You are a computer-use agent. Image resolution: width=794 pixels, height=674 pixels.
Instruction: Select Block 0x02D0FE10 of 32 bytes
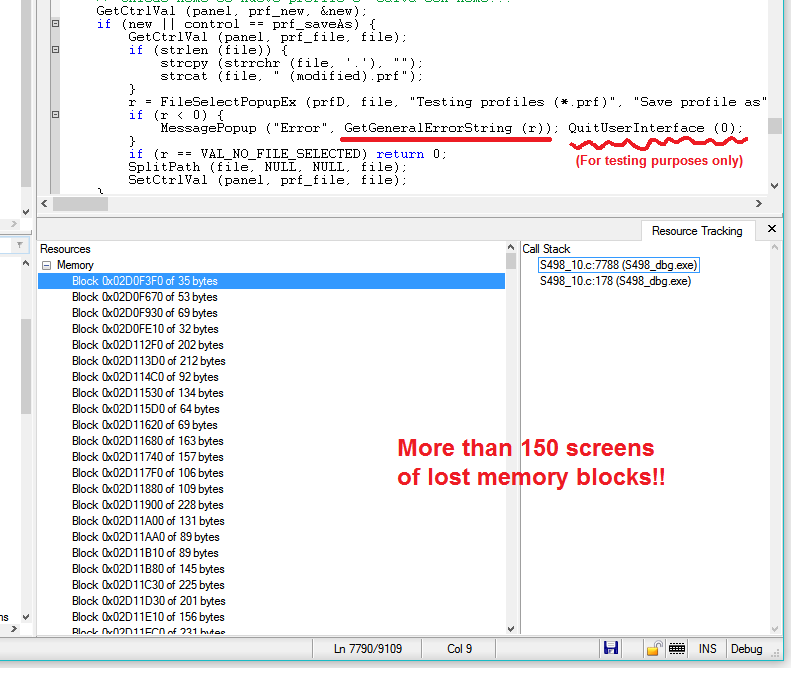point(146,331)
